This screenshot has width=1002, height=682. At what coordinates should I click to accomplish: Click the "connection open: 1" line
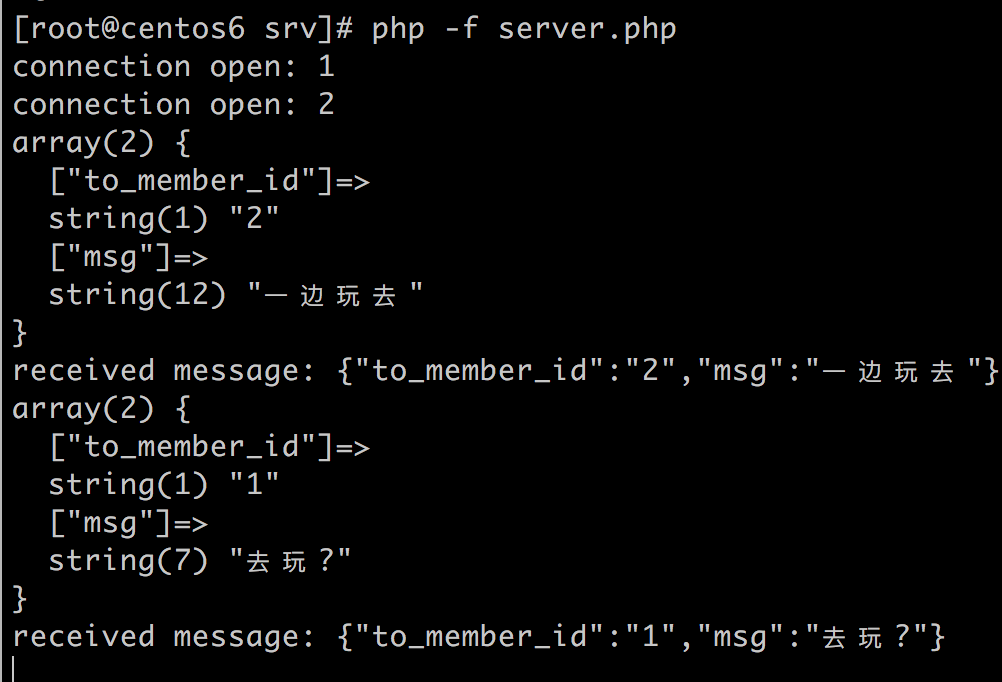pyautogui.click(x=173, y=67)
